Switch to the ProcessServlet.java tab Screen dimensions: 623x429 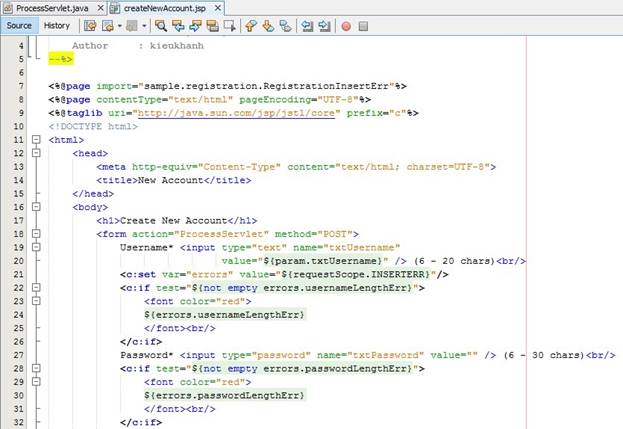coord(52,8)
